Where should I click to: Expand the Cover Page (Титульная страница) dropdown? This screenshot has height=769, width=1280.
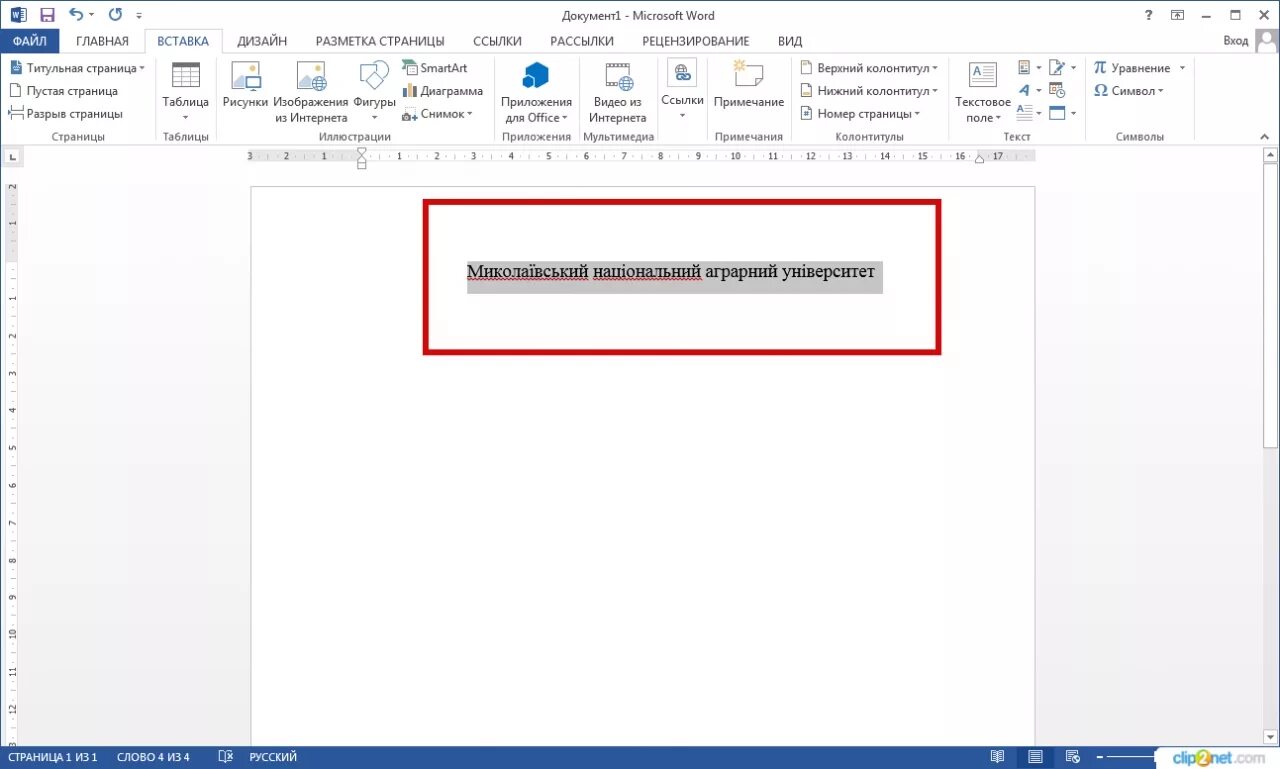(x=141, y=68)
